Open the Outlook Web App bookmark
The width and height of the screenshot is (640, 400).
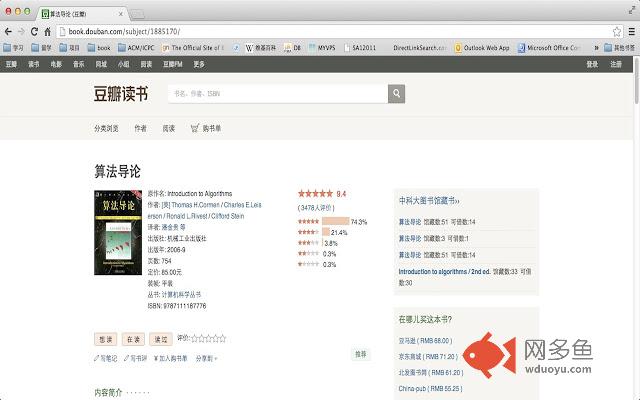point(482,48)
